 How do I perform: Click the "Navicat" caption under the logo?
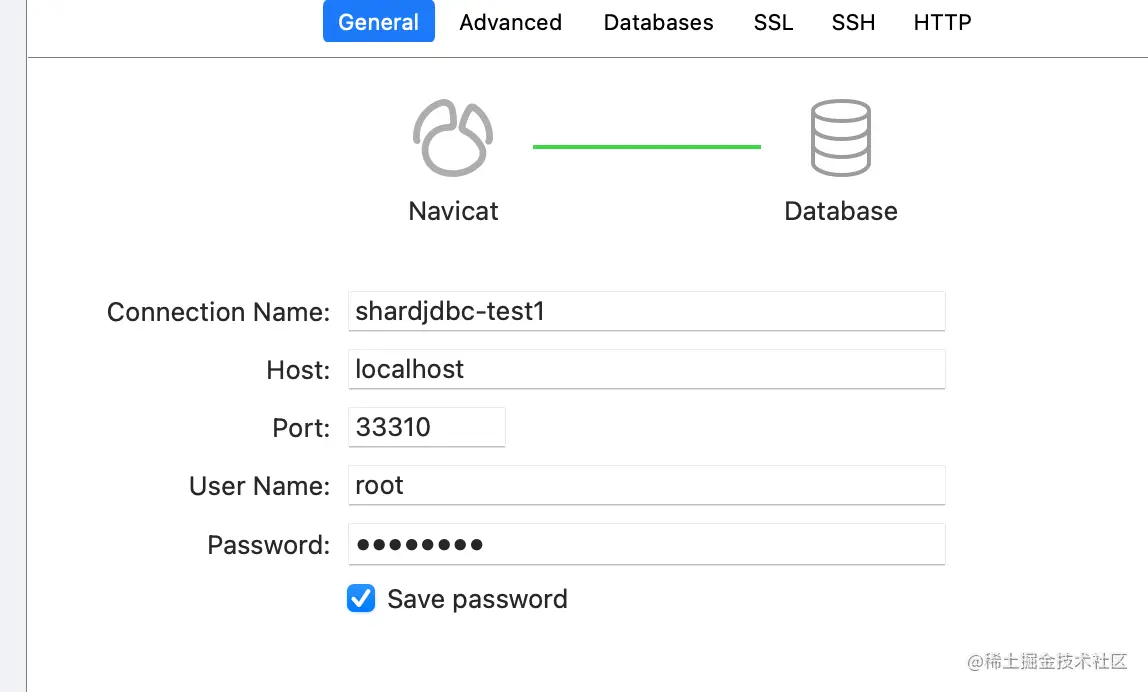[x=453, y=211]
